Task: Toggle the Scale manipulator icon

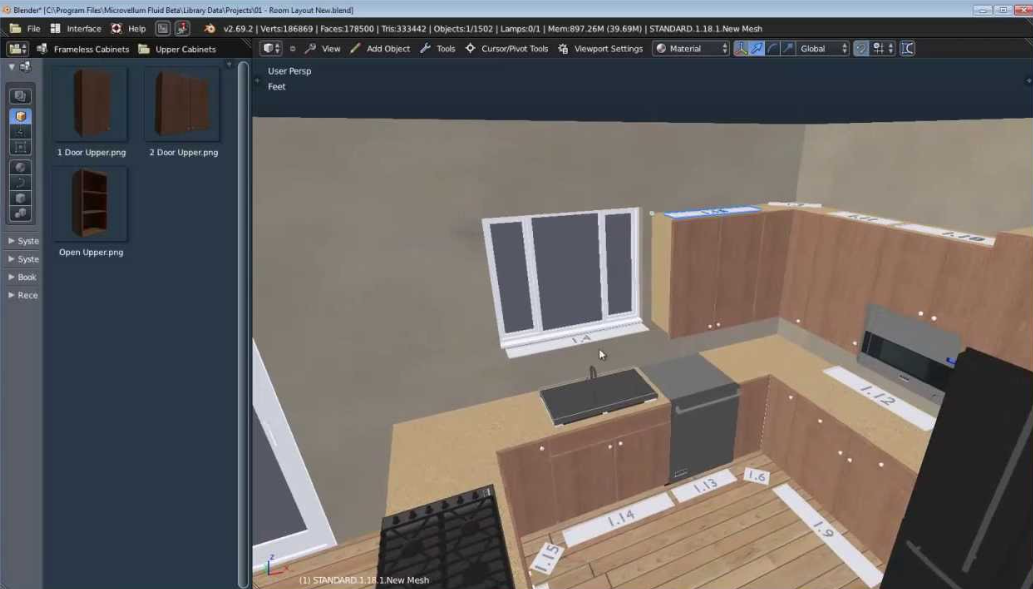Action: 786,48
